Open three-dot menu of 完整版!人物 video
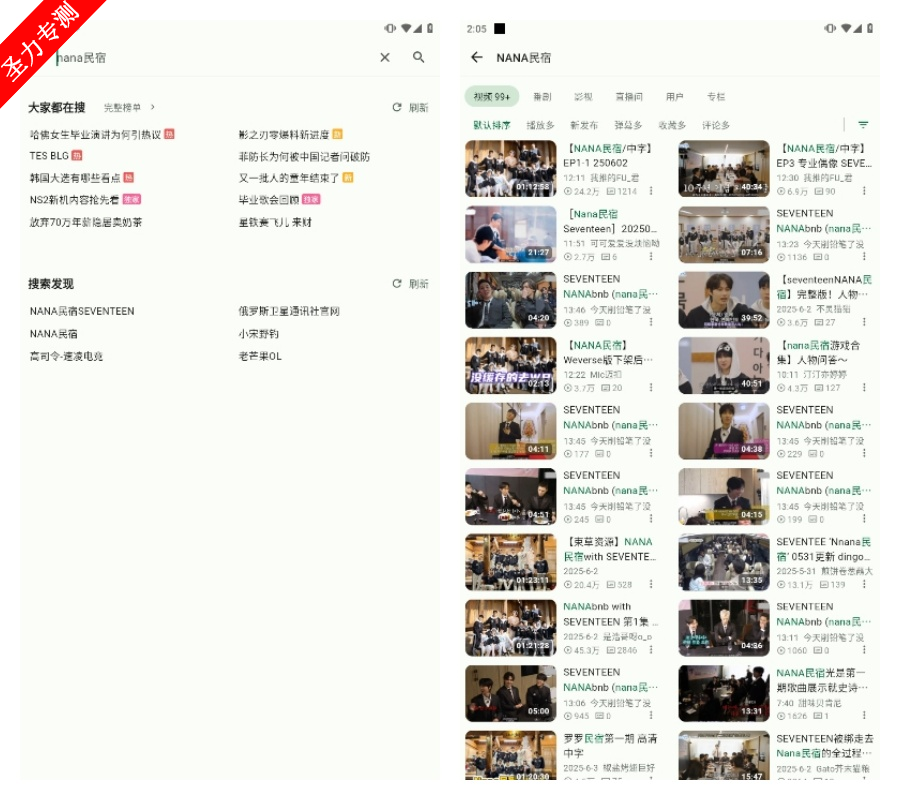The image size is (900, 800). 864,323
